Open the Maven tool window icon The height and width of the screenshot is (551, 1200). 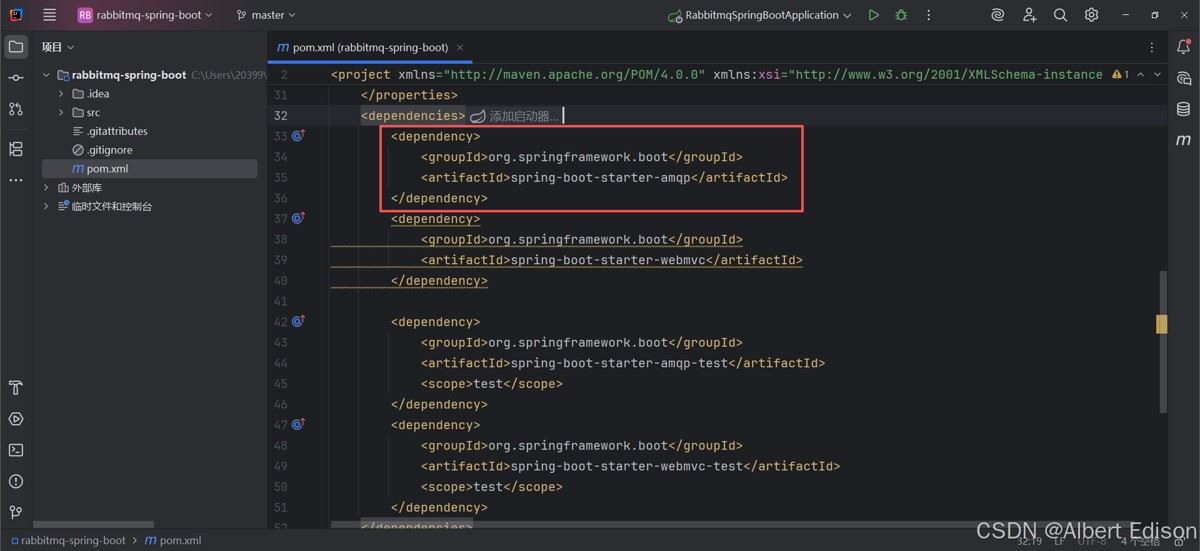pyautogui.click(x=1184, y=140)
